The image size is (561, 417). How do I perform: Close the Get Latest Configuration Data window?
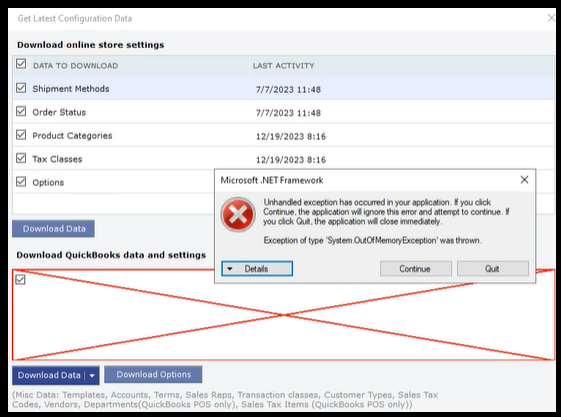[x=551, y=18]
